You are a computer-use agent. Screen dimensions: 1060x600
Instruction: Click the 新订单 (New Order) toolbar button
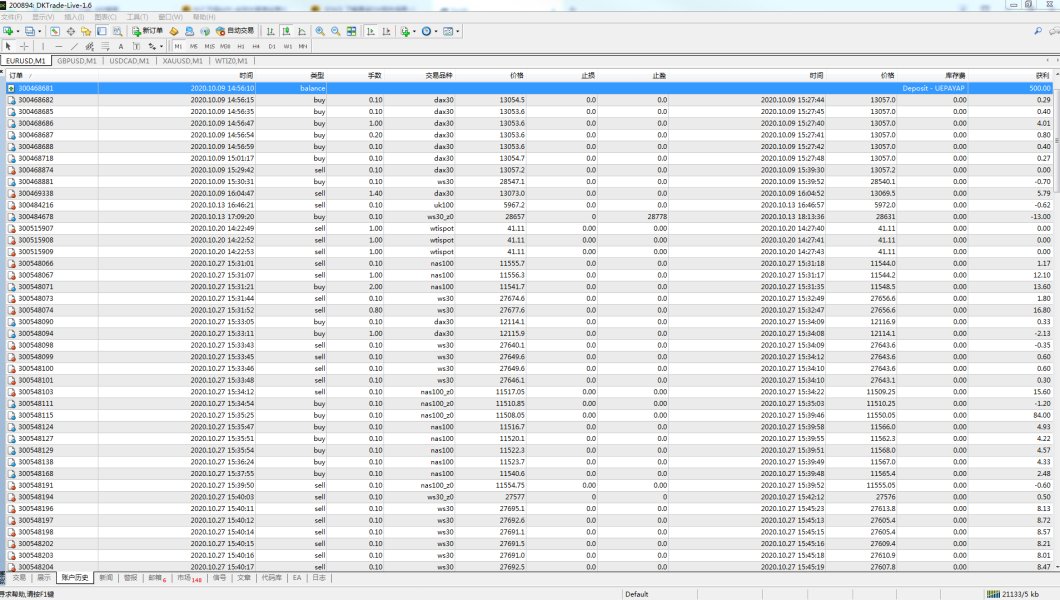147,31
